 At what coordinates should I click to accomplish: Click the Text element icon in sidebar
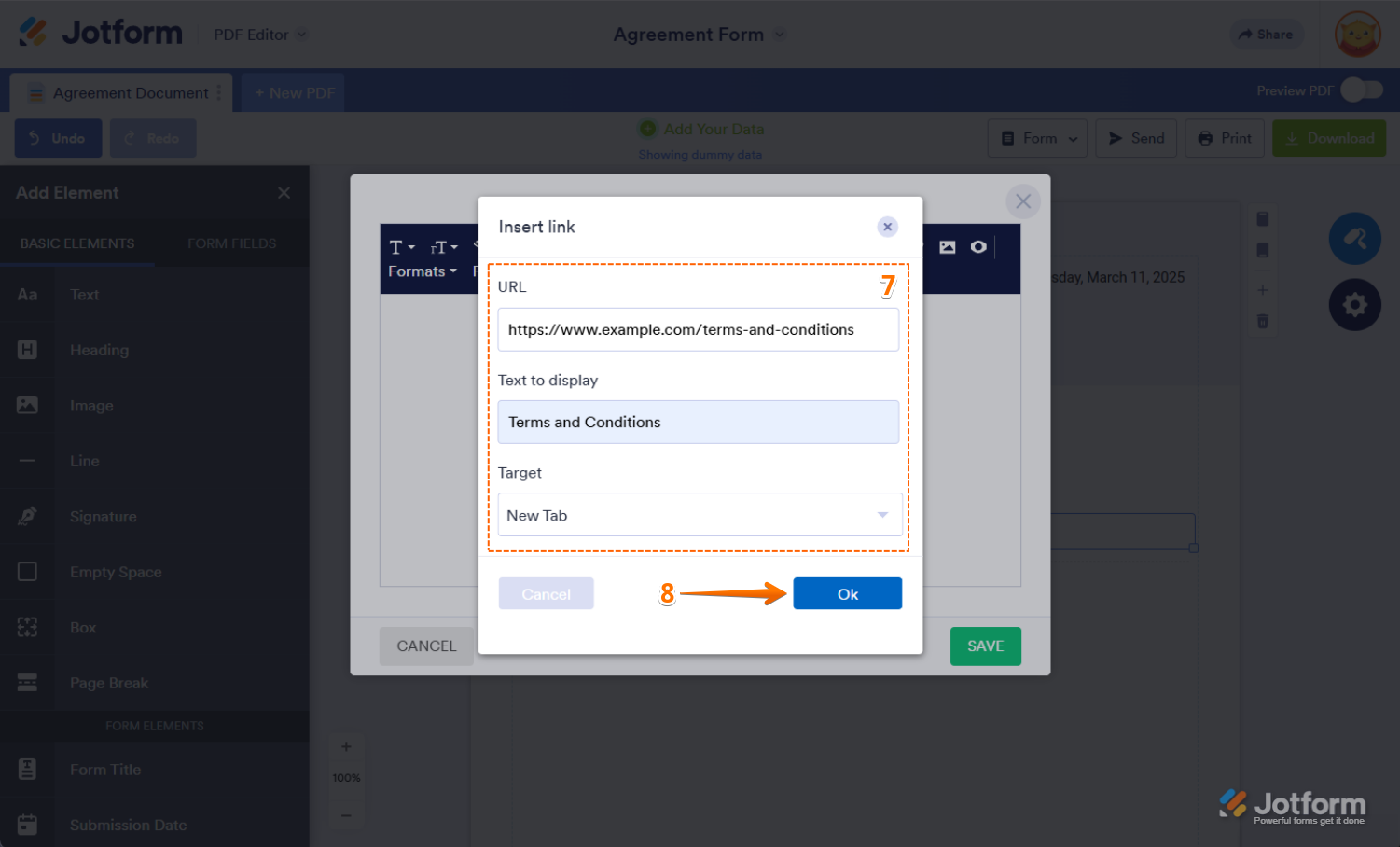coord(27,295)
